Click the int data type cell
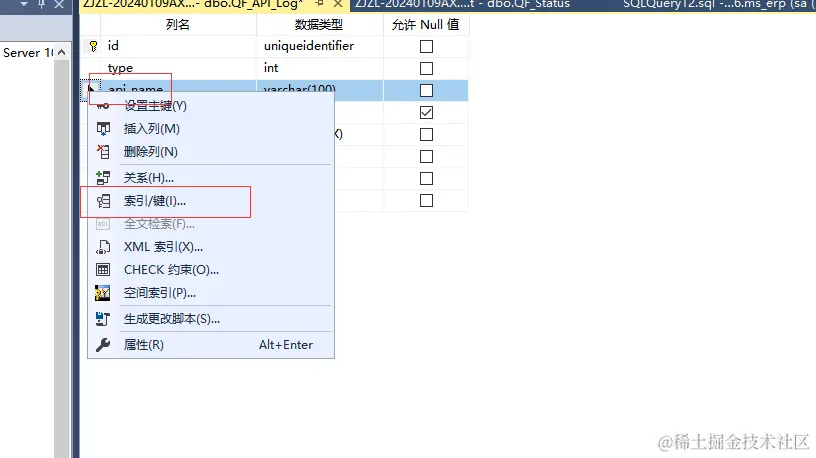This screenshot has height=458, width=816. pyautogui.click(x=320, y=68)
